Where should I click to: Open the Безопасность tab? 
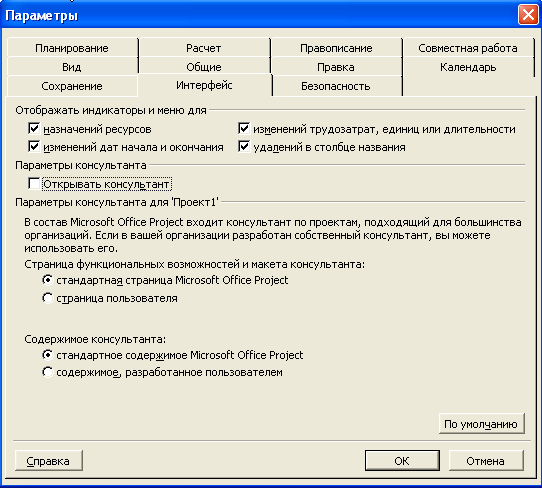[x=336, y=86]
